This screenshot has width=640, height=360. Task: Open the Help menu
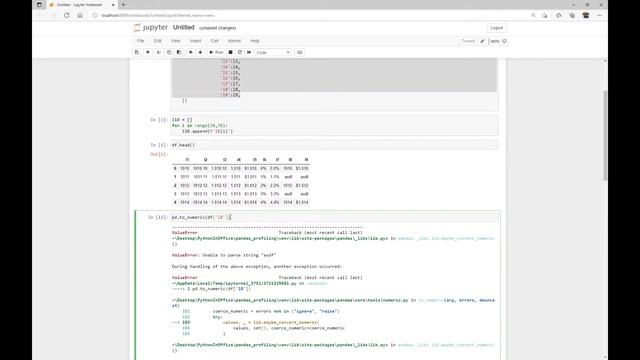coord(255,41)
